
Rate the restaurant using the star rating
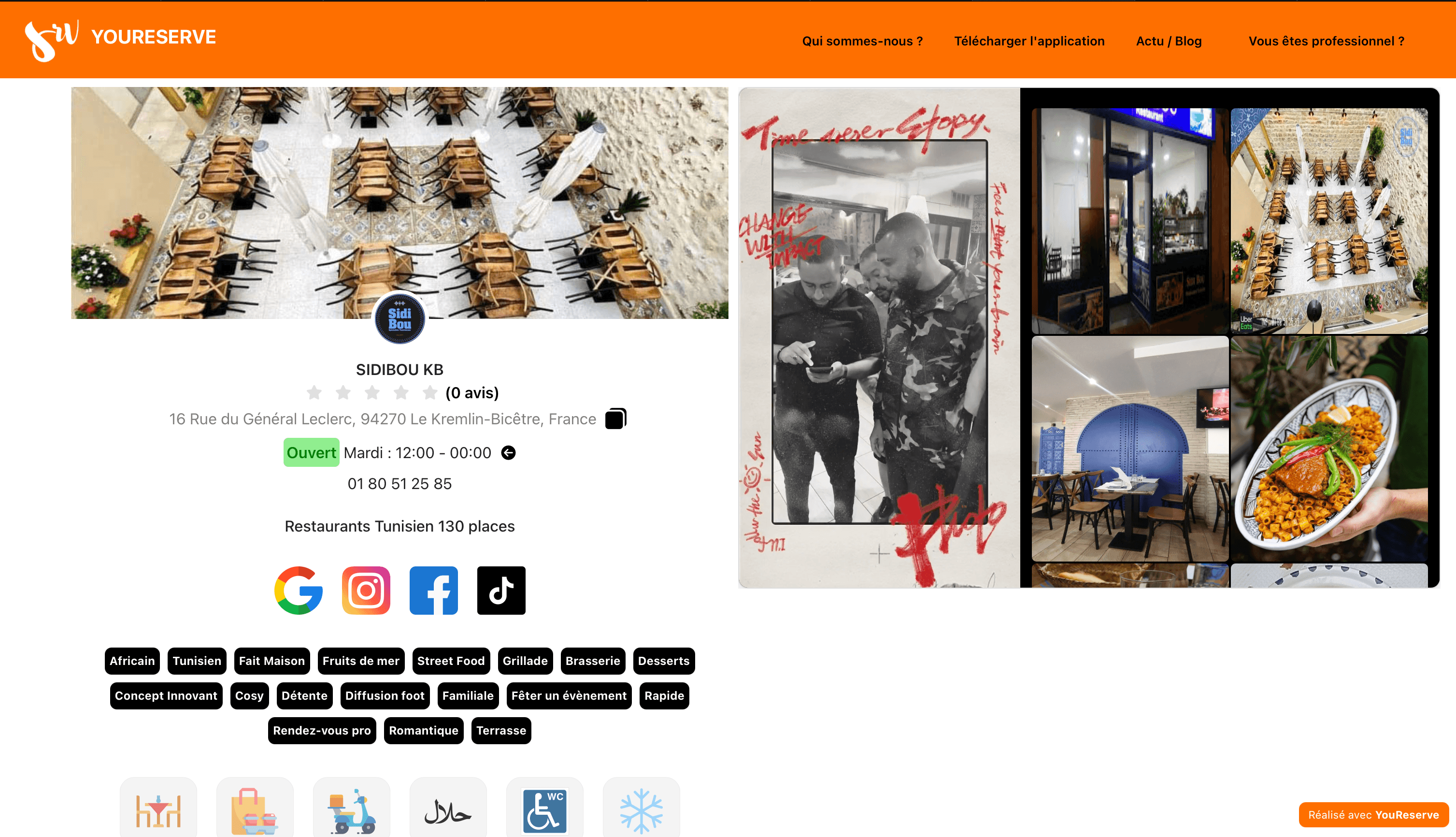pos(372,392)
